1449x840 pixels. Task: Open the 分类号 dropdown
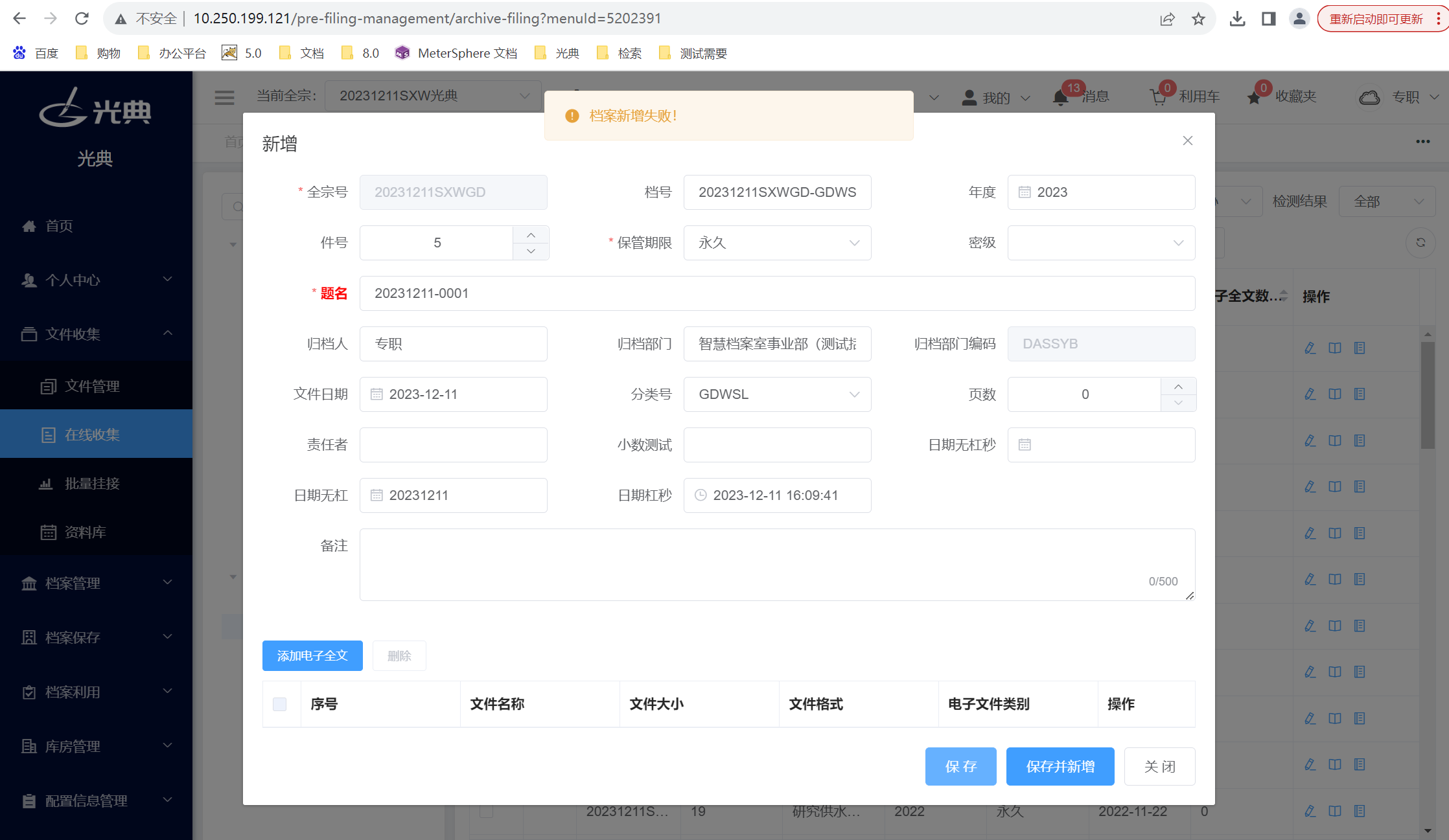pyautogui.click(x=777, y=394)
